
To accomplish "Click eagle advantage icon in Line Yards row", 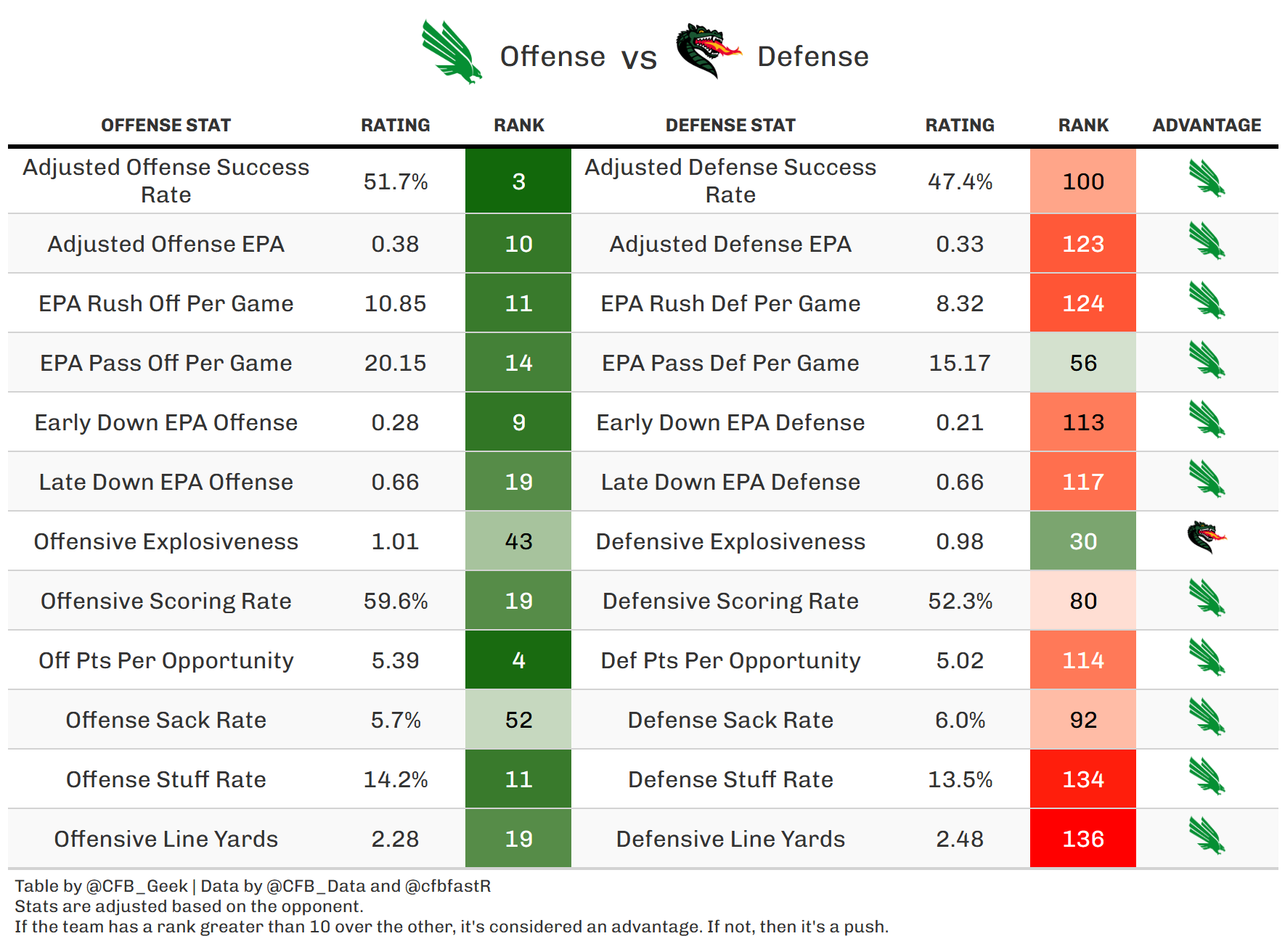I will [x=1207, y=836].
